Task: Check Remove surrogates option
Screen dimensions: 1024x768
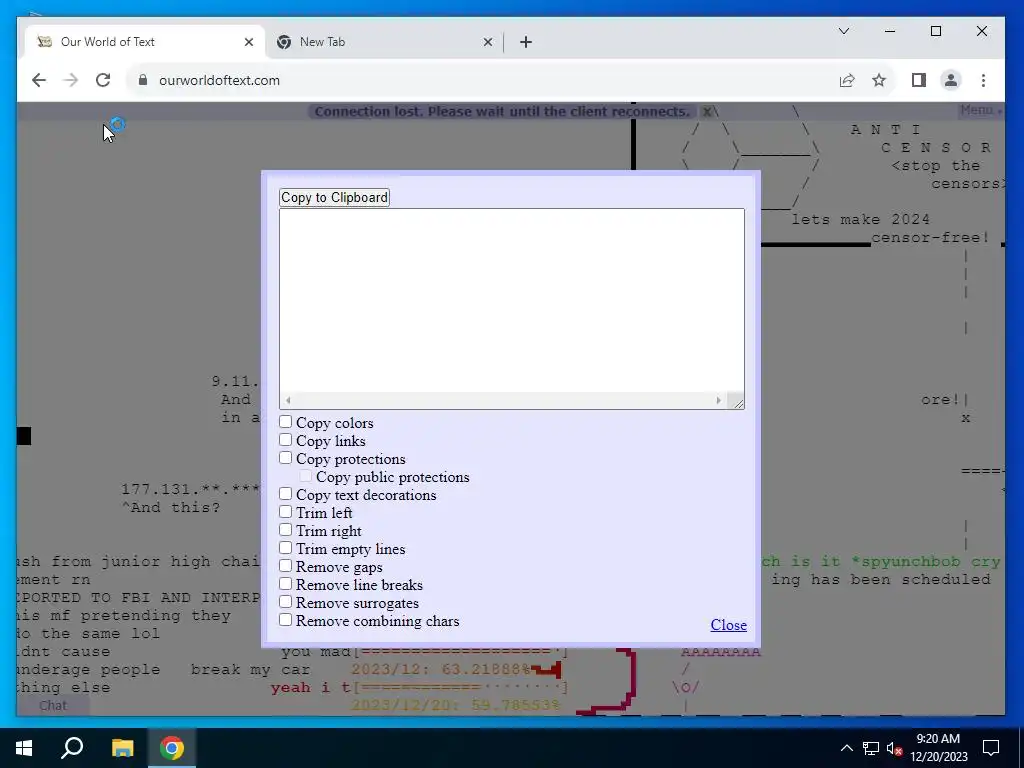Action: [285, 601]
